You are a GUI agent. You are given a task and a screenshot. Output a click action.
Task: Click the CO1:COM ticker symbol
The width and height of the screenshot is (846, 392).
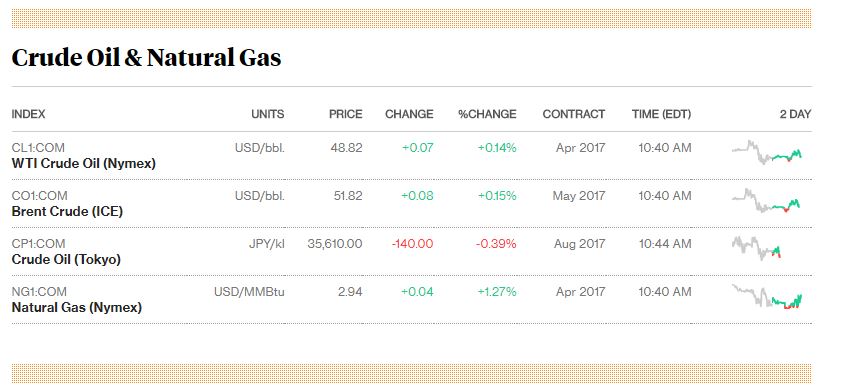(40, 196)
